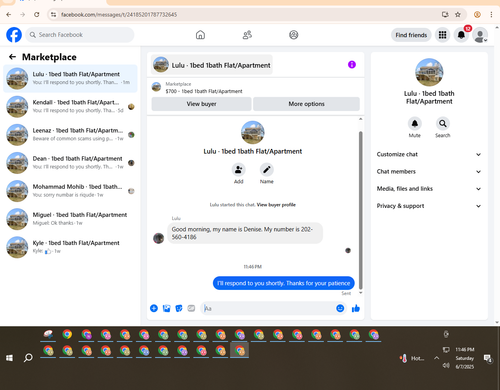Open the Leenaz conversation

[70, 135]
